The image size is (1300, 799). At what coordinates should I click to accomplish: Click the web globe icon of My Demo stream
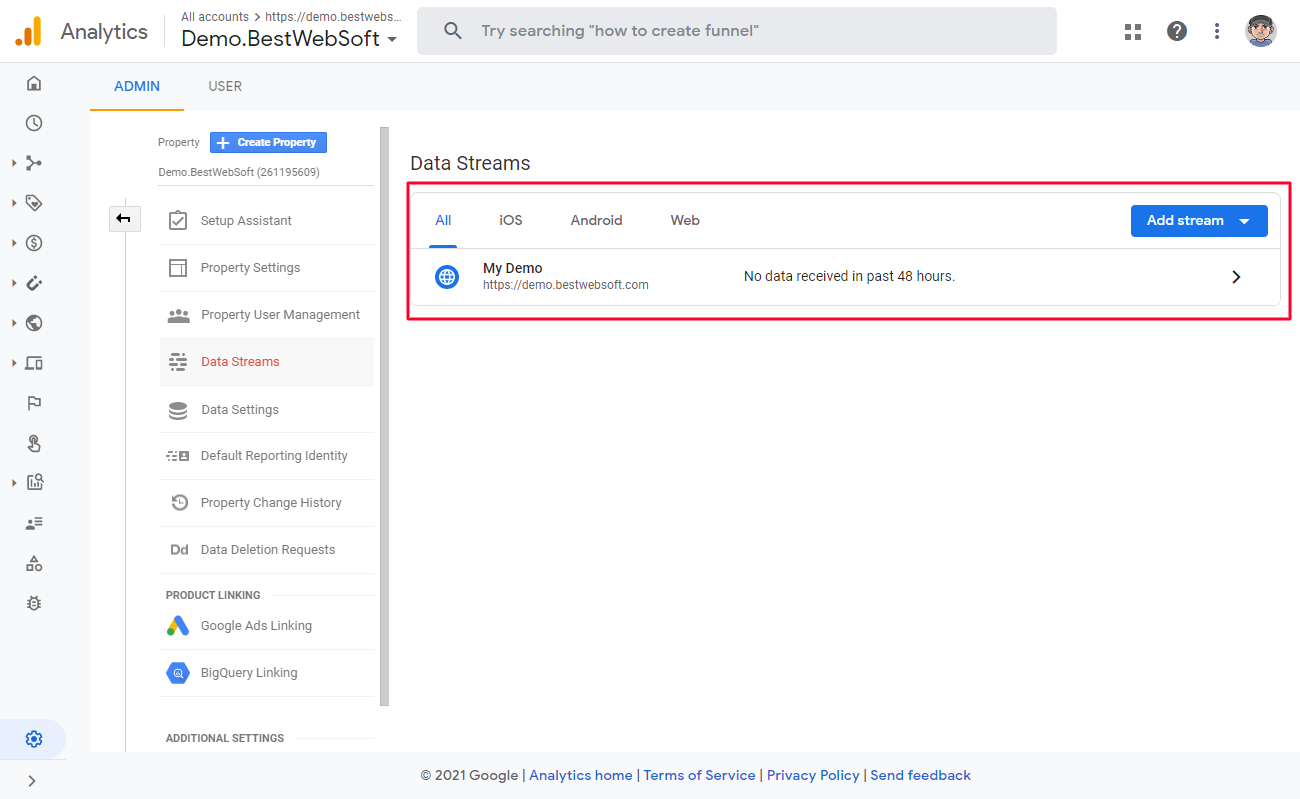coord(447,277)
